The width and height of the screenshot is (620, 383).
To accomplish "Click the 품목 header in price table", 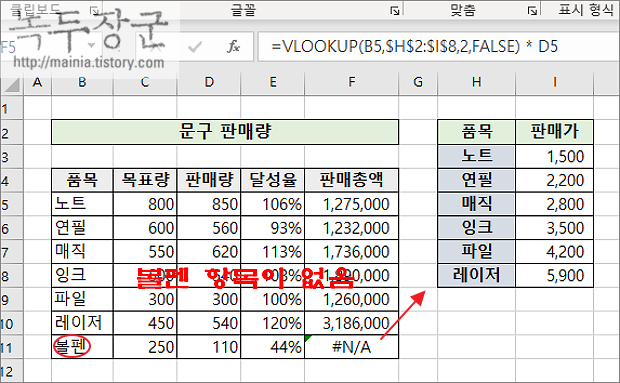I will [x=476, y=132].
